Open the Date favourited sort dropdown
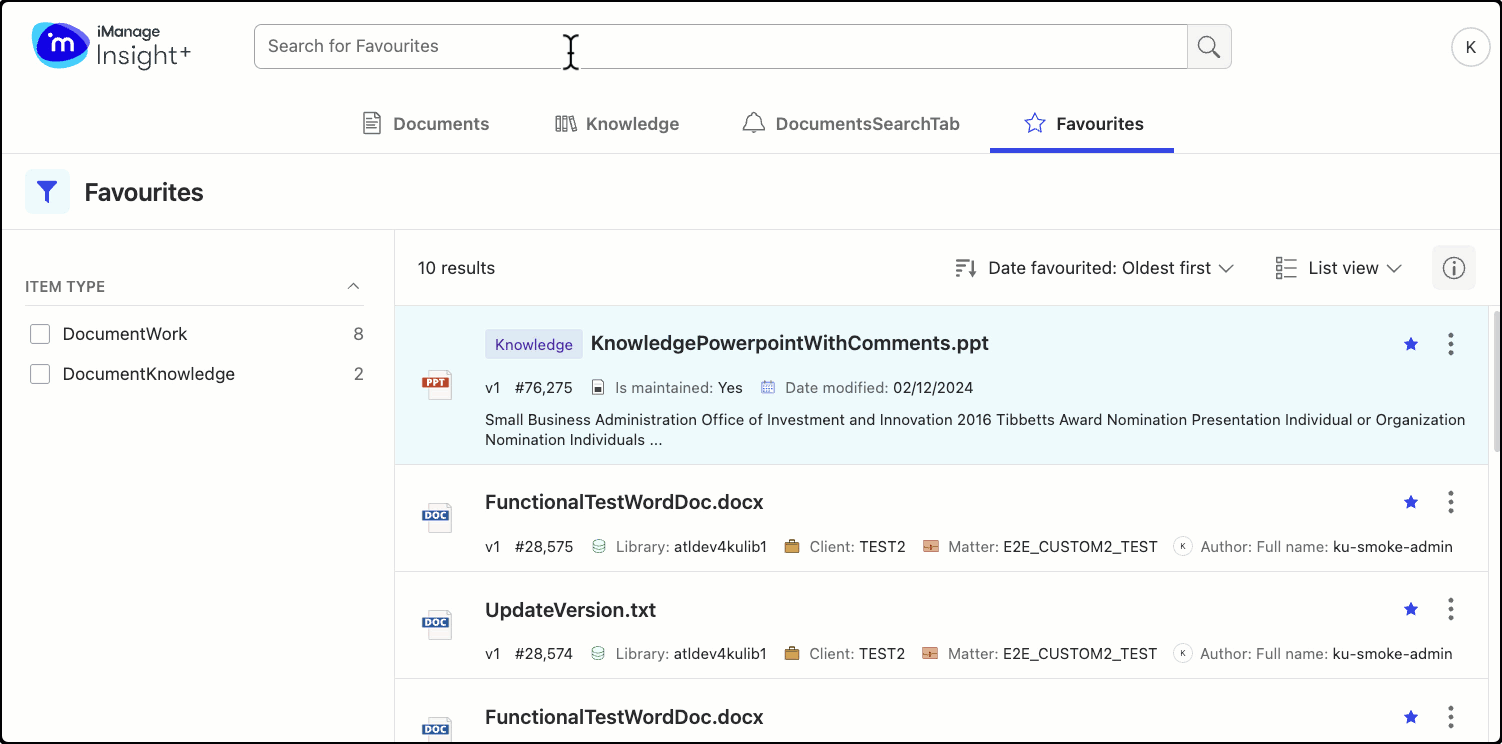The height and width of the screenshot is (744, 1502). tap(1095, 268)
